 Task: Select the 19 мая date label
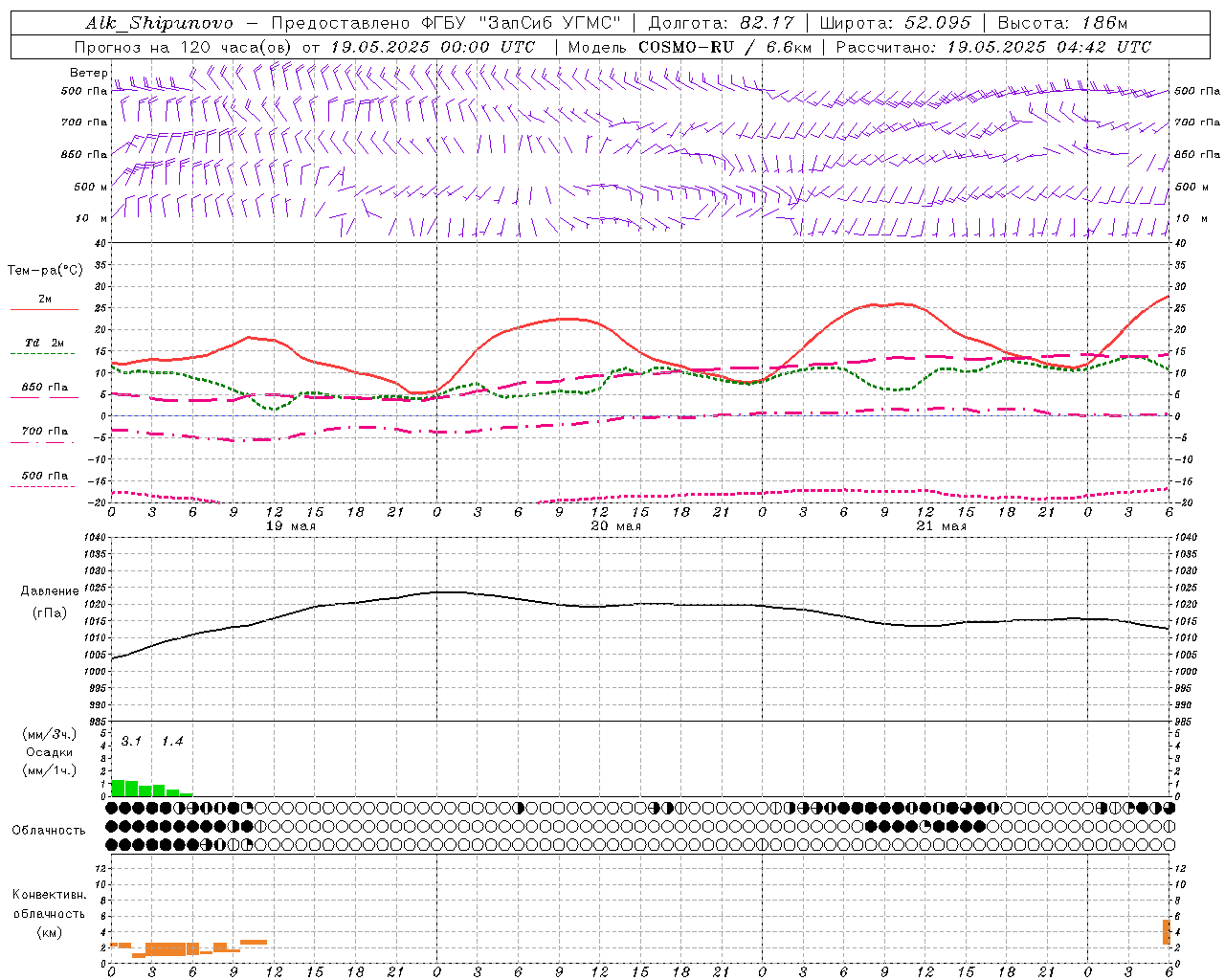coord(290,525)
